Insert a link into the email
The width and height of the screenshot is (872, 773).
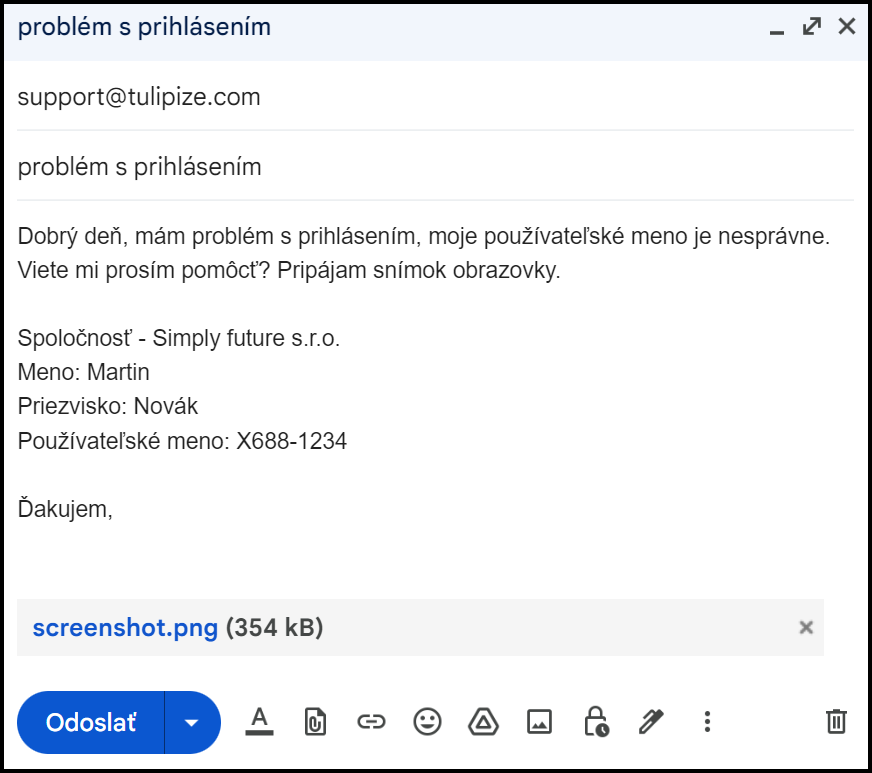pyautogui.click(x=371, y=721)
